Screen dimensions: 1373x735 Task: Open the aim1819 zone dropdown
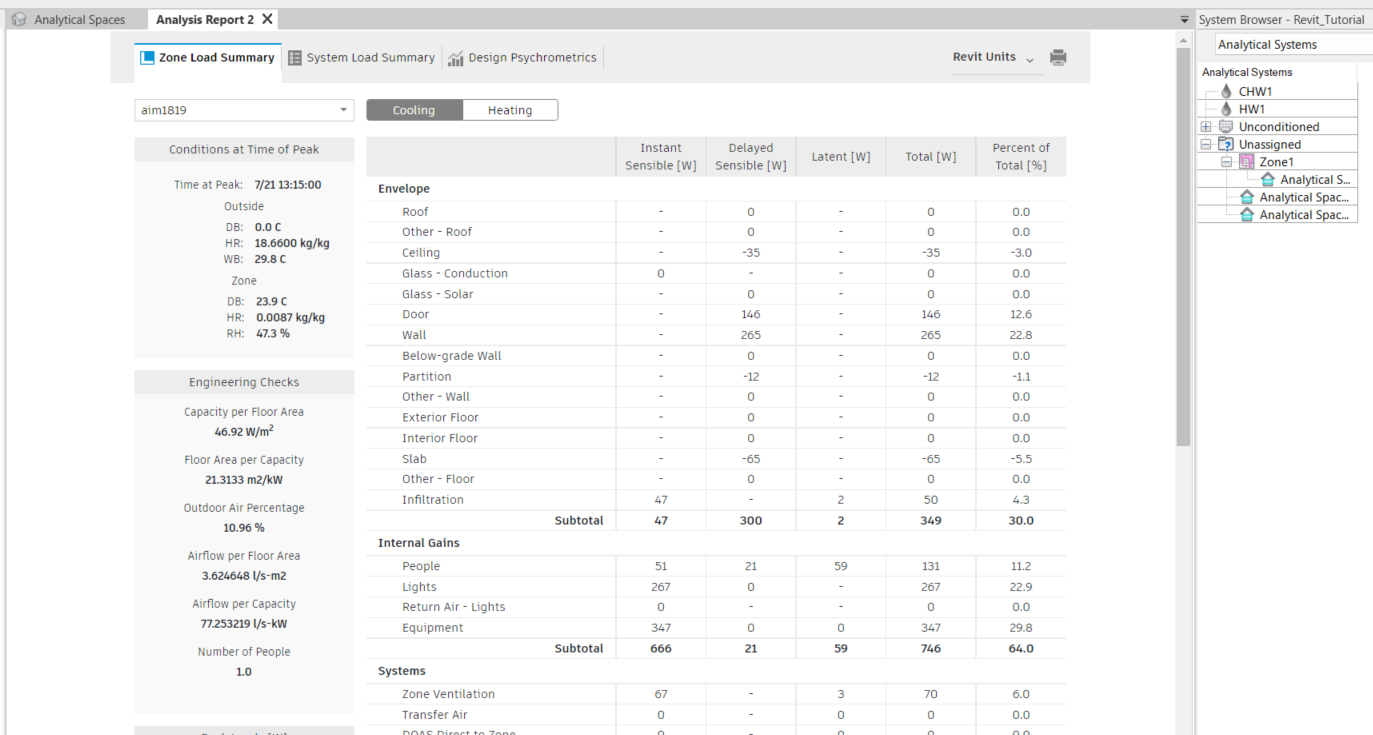[343, 110]
